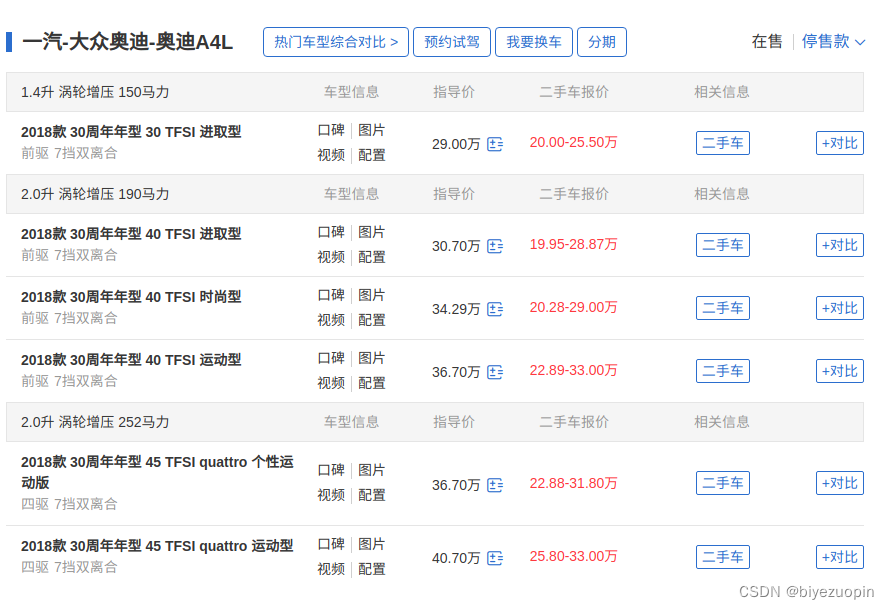Open 口碑 link for 45 TFSI quattro 运动型

pyautogui.click(x=331, y=544)
